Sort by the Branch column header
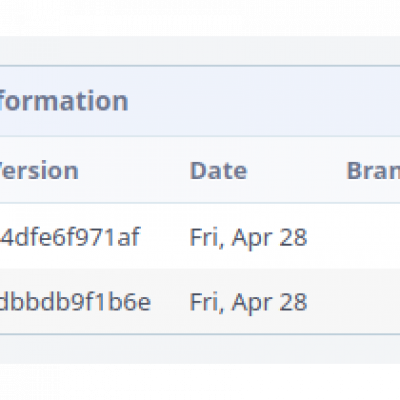 [373, 171]
